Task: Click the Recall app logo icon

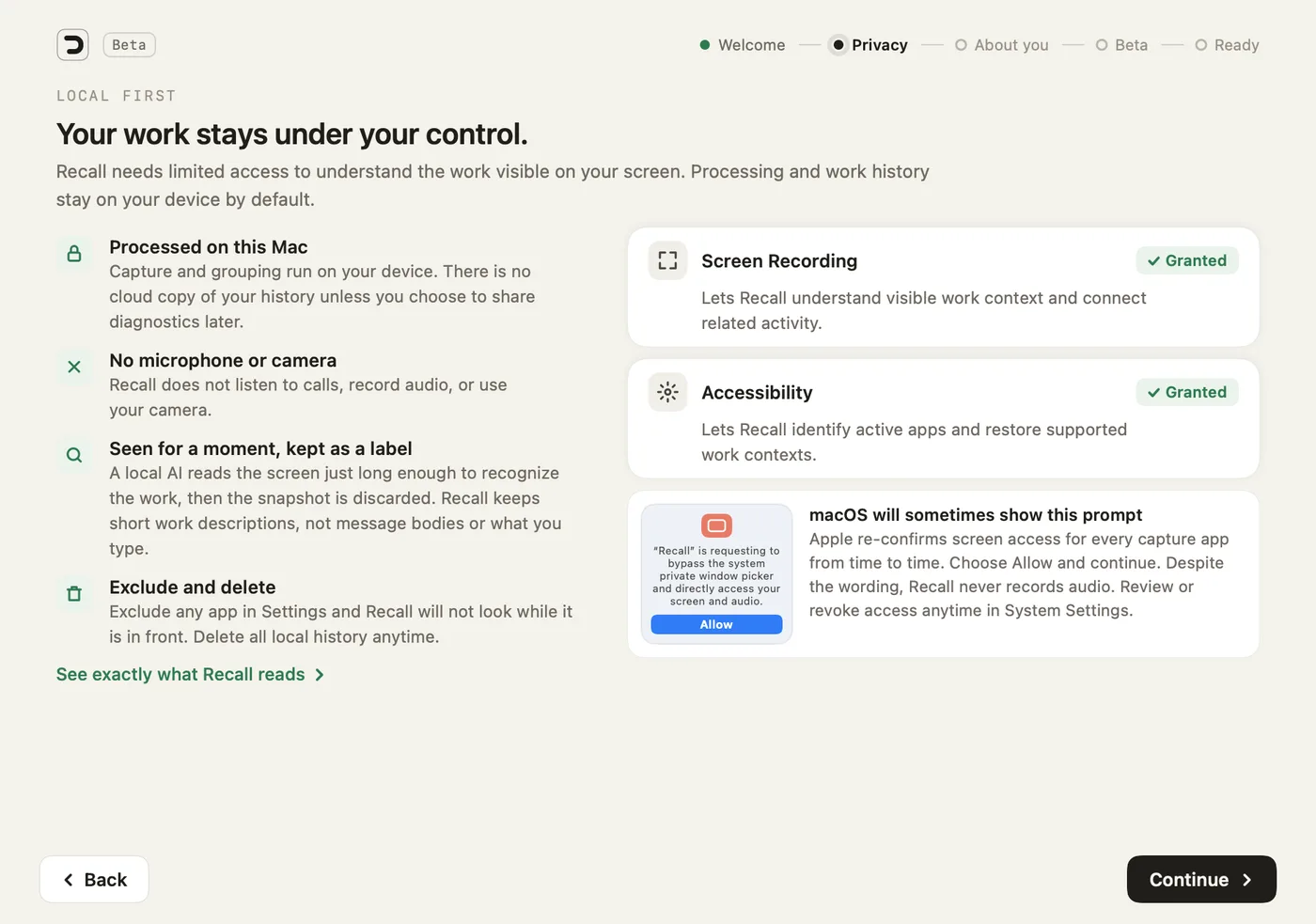Action: 72,45
